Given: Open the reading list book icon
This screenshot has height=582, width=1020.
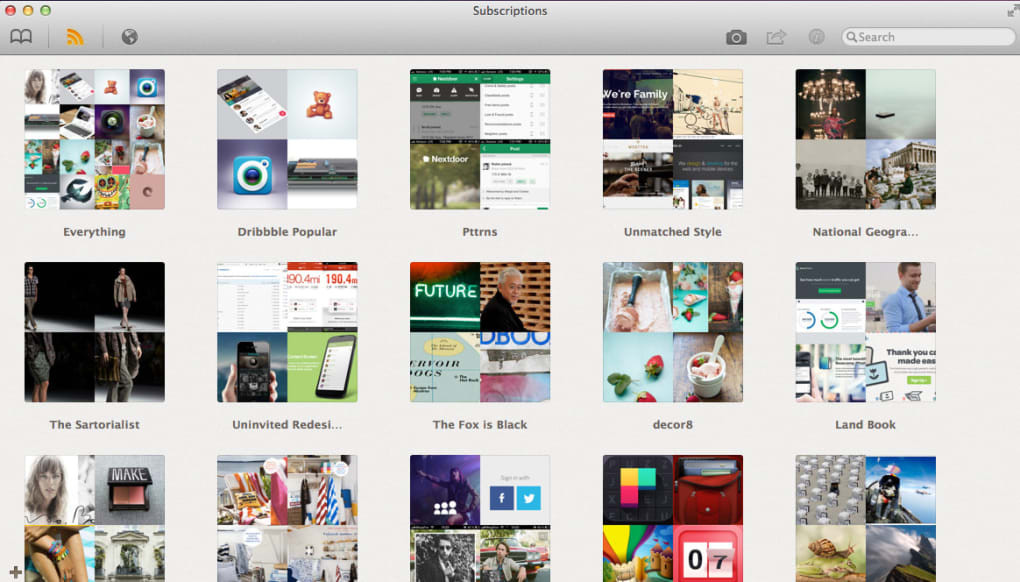Looking at the screenshot, I should pos(21,37).
